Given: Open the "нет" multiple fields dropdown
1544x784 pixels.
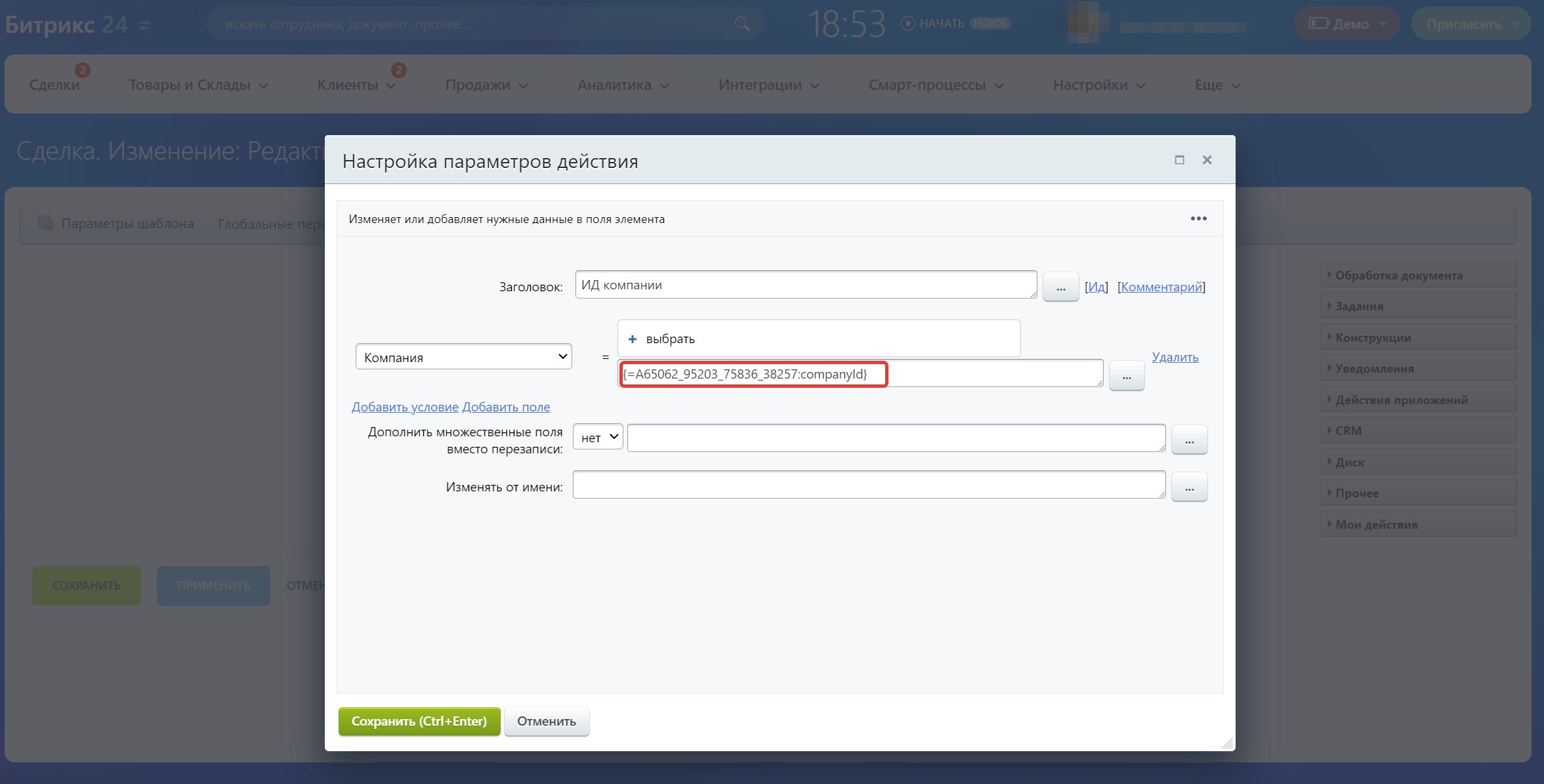Looking at the screenshot, I should click(597, 438).
